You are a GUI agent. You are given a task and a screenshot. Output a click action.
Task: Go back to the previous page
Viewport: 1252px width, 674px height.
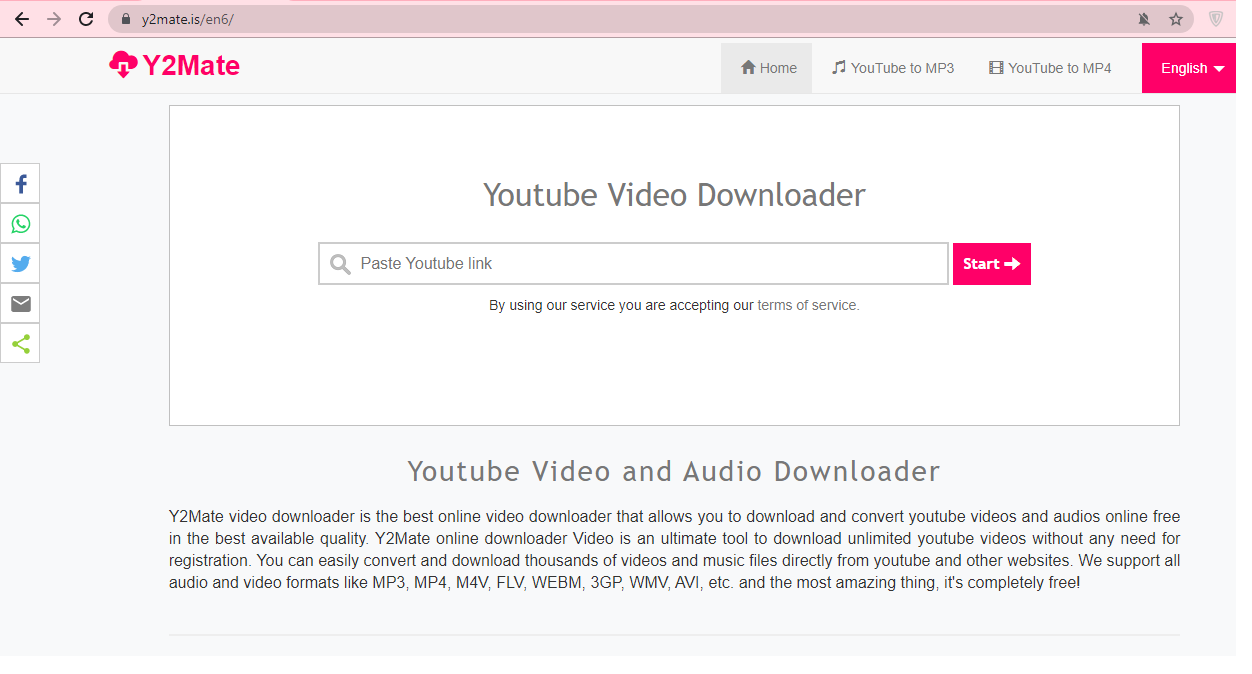click(x=21, y=19)
